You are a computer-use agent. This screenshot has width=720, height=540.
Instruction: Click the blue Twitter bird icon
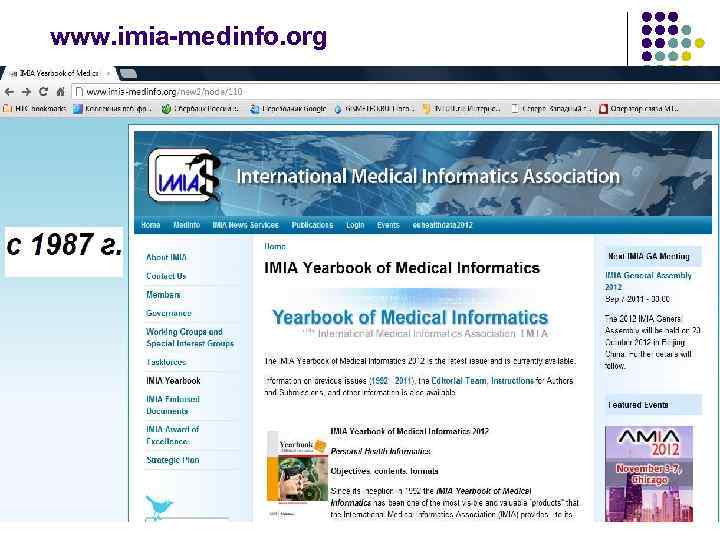(159, 507)
